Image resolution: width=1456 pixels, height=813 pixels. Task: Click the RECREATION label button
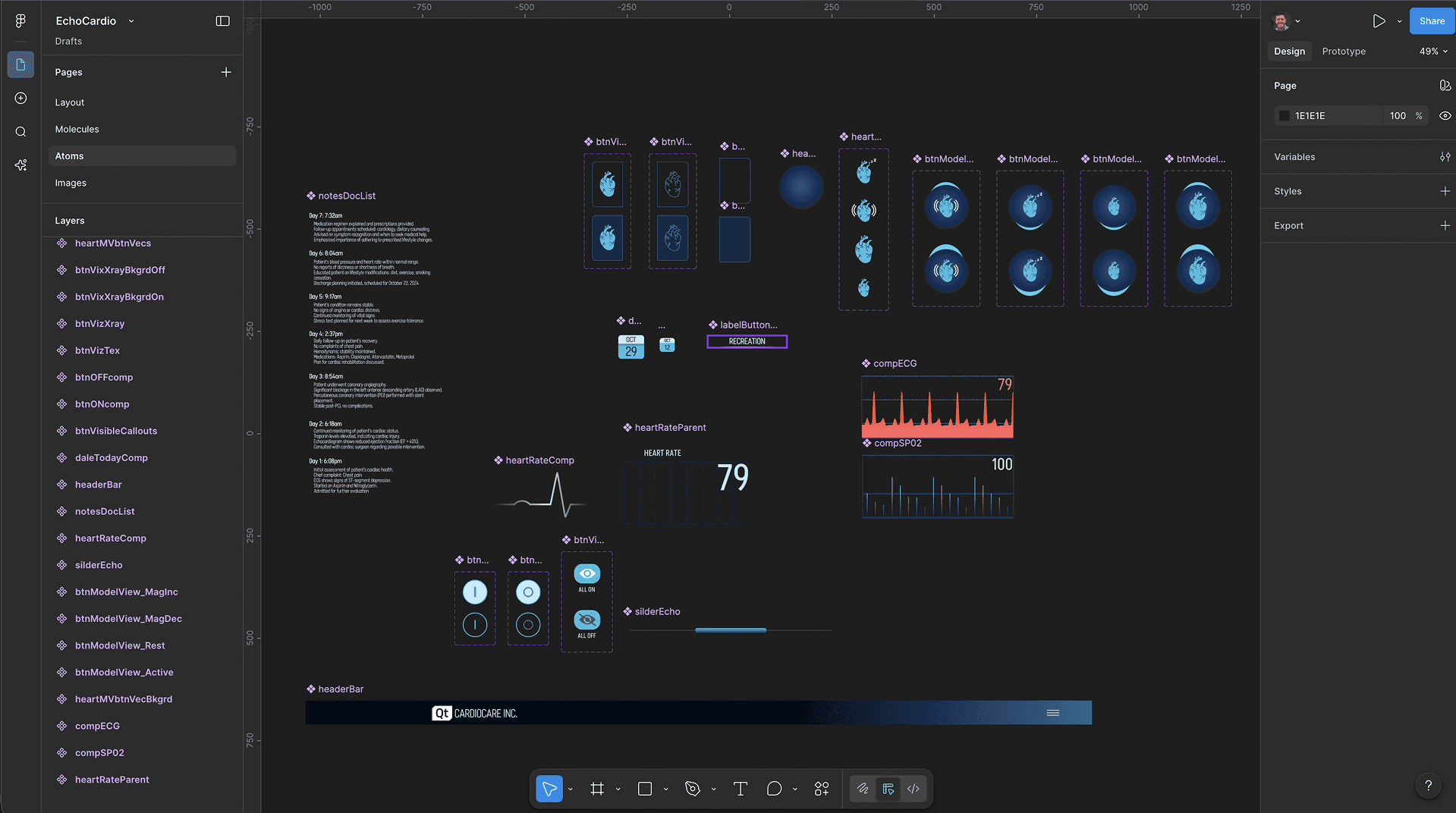coord(747,341)
